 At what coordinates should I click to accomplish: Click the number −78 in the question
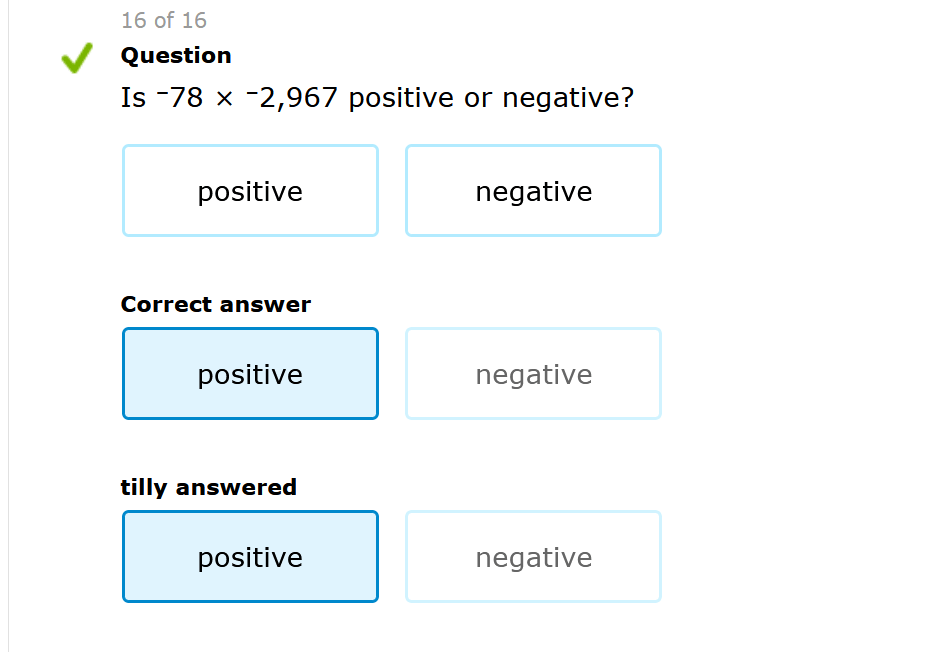point(180,98)
